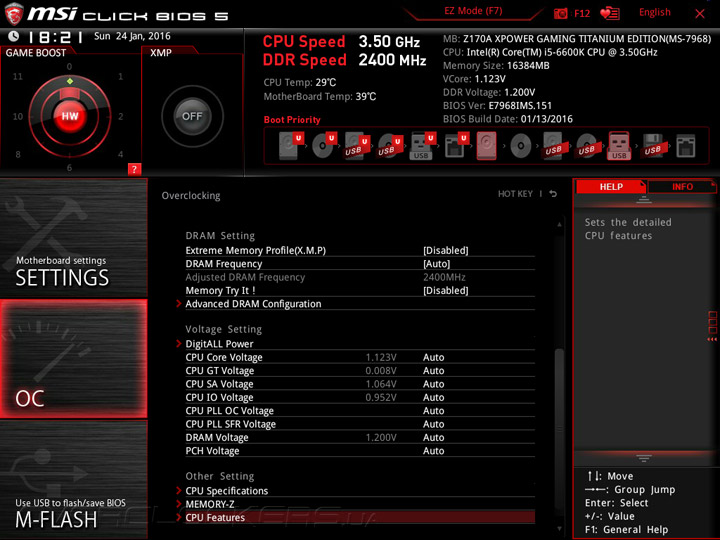
Task: Select the legacy CD/DVD boot icon without badge
Action: pyautogui.click(x=521, y=146)
